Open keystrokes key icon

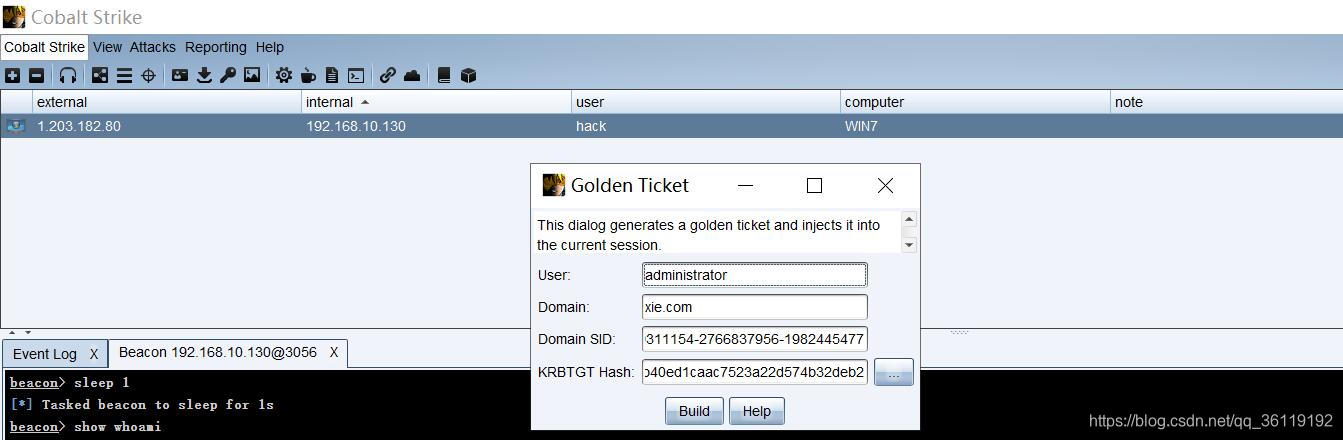(228, 75)
